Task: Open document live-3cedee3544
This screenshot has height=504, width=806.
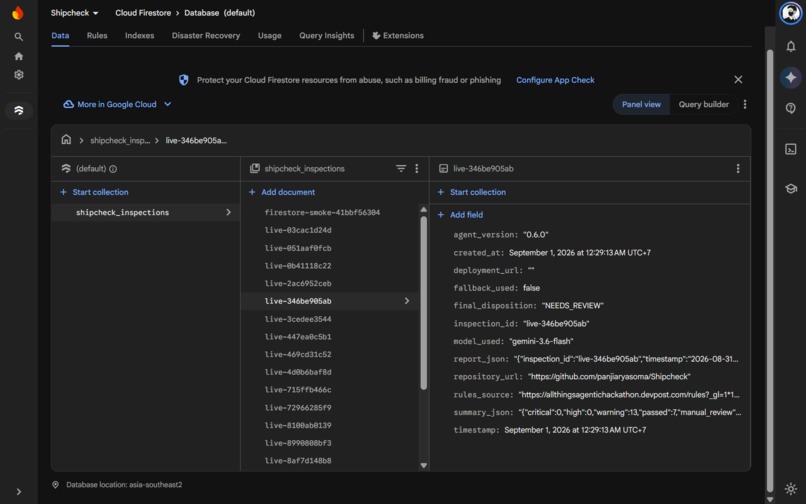Action: [x=298, y=319]
